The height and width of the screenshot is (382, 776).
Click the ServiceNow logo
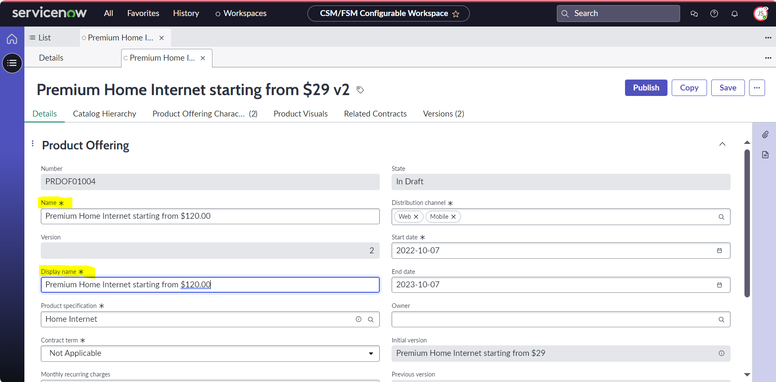49,13
